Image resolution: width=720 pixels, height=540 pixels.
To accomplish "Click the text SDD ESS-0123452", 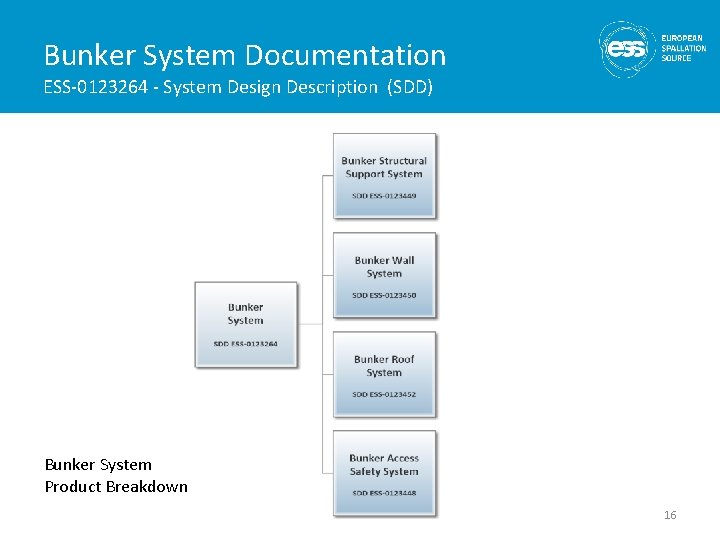I will click(x=384, y=394).
